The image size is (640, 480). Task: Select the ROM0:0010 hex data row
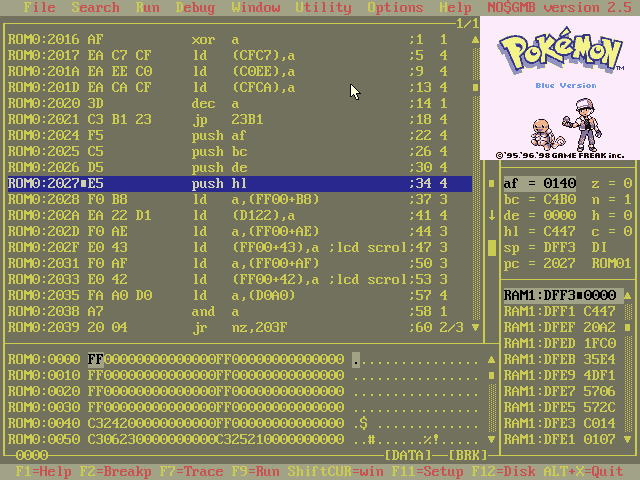243,376
